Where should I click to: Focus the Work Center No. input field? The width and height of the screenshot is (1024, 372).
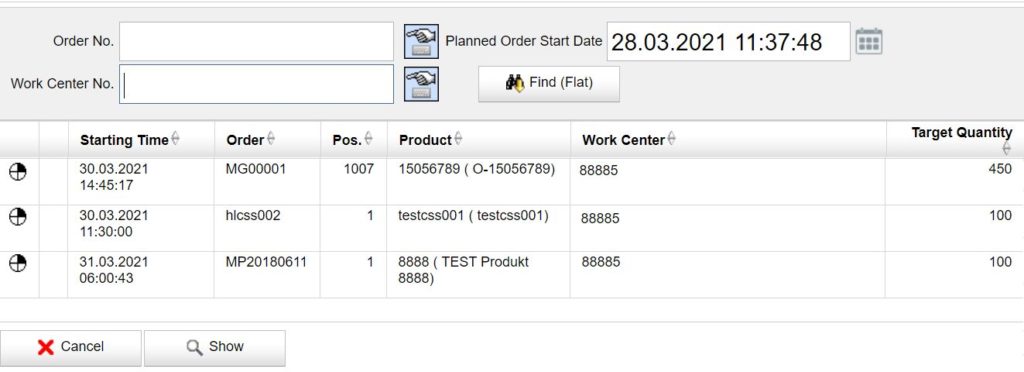click(x=256, y=84)
